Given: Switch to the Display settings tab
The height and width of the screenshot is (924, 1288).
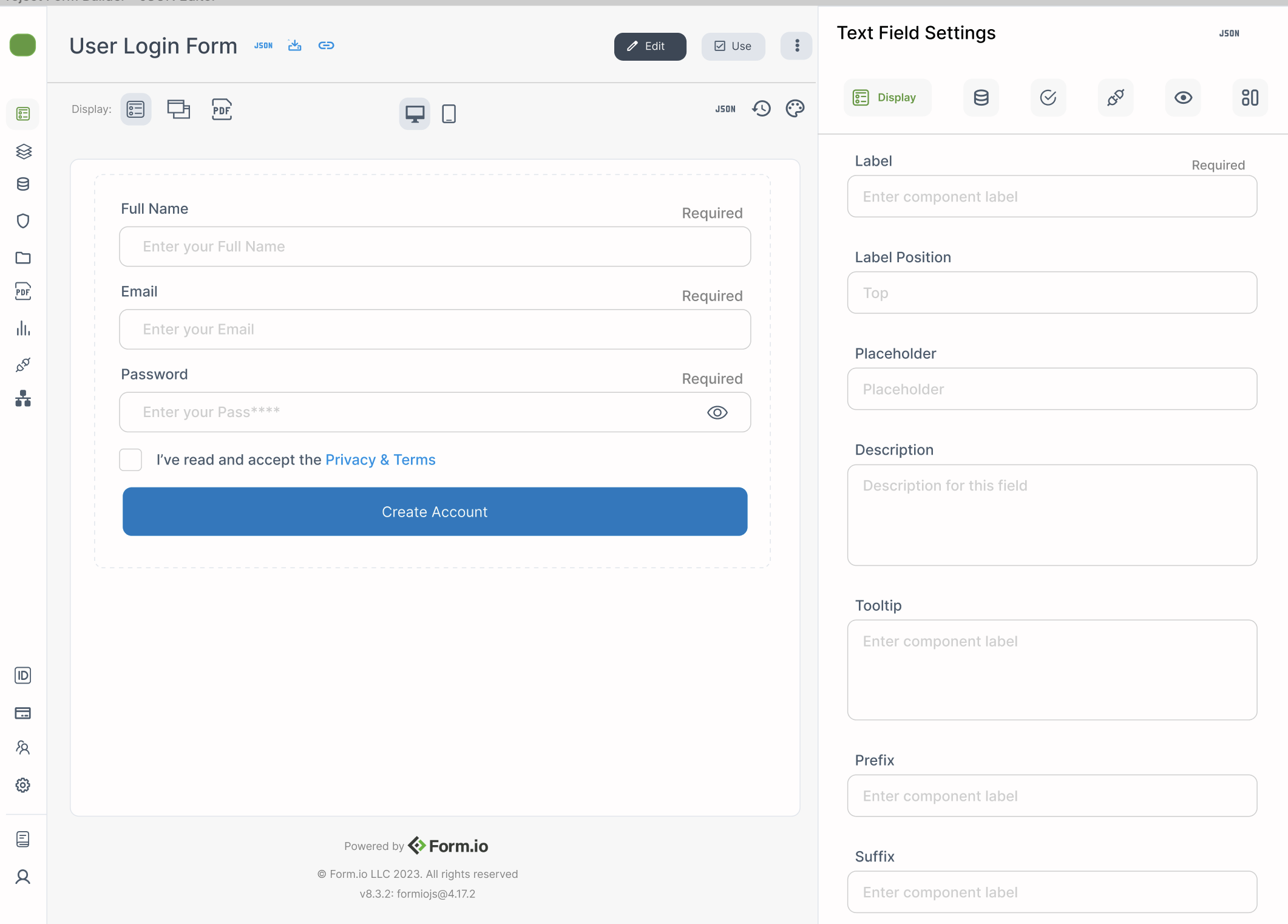Looking at the screenshot, I should 887,97.
